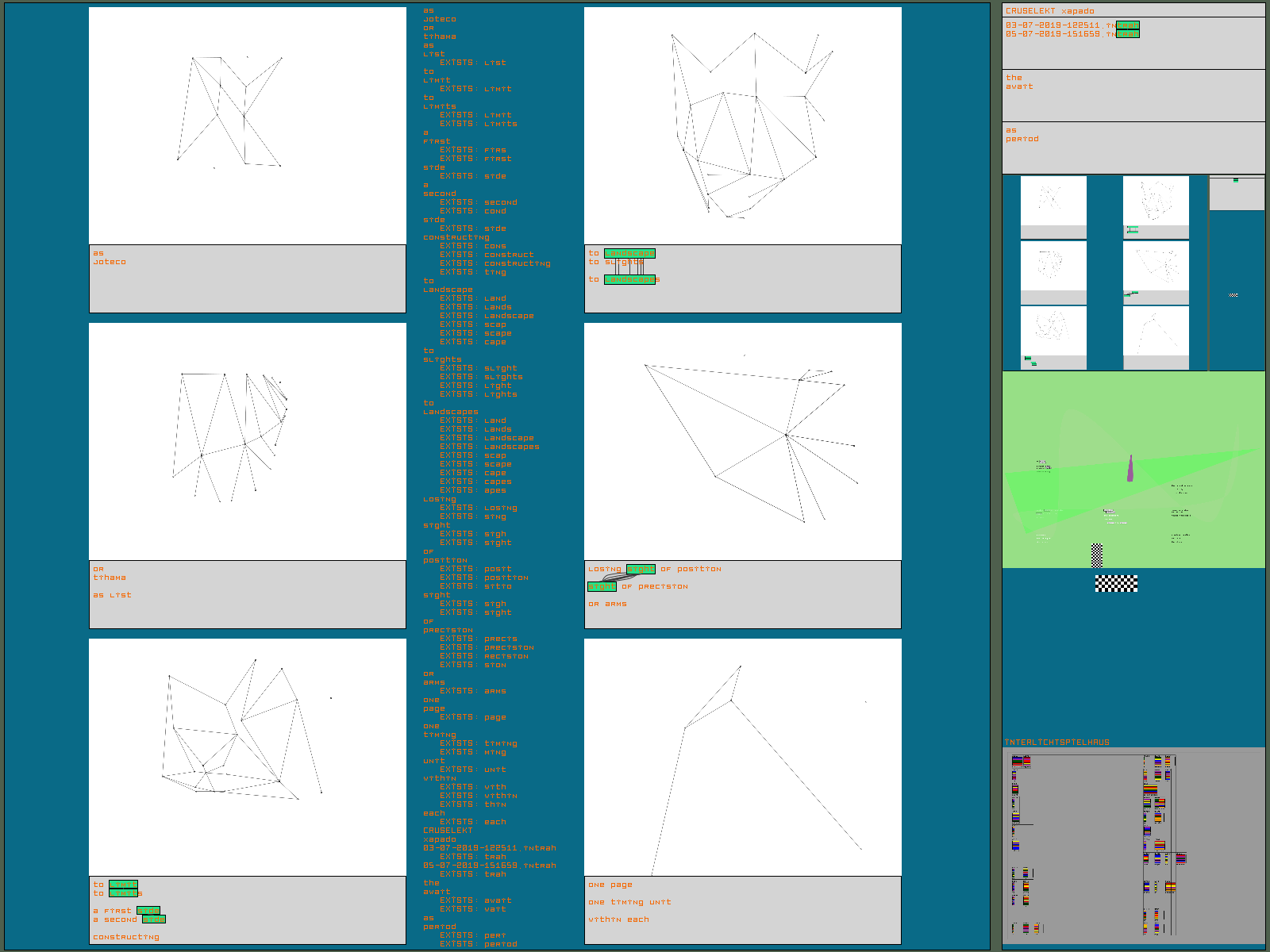1270x952 pixels.
Task: Open the top-left thumbnail with X-shaped drawing
Action: (x=1053, y=201)
